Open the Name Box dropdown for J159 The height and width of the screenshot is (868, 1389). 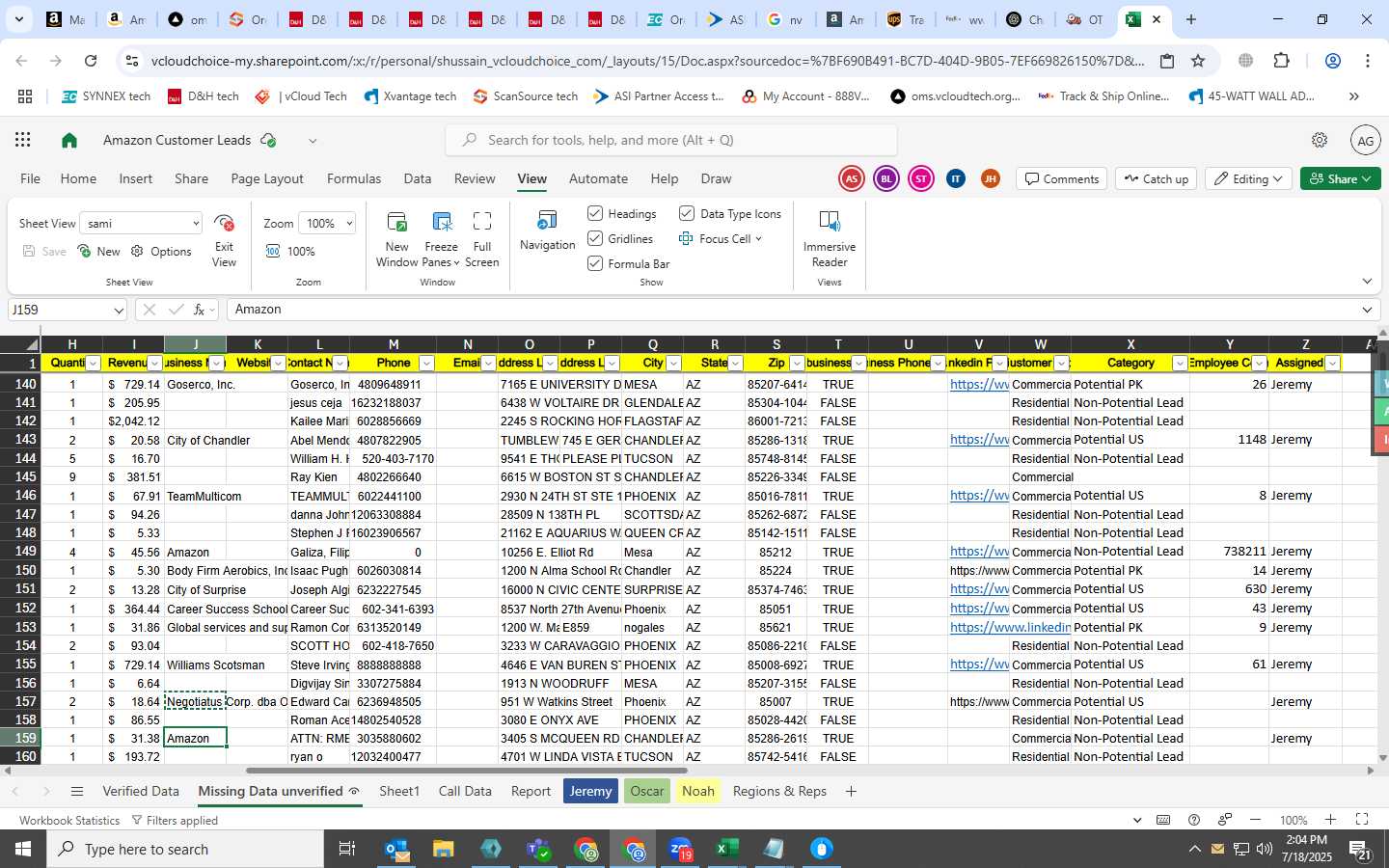pos(119,311)
